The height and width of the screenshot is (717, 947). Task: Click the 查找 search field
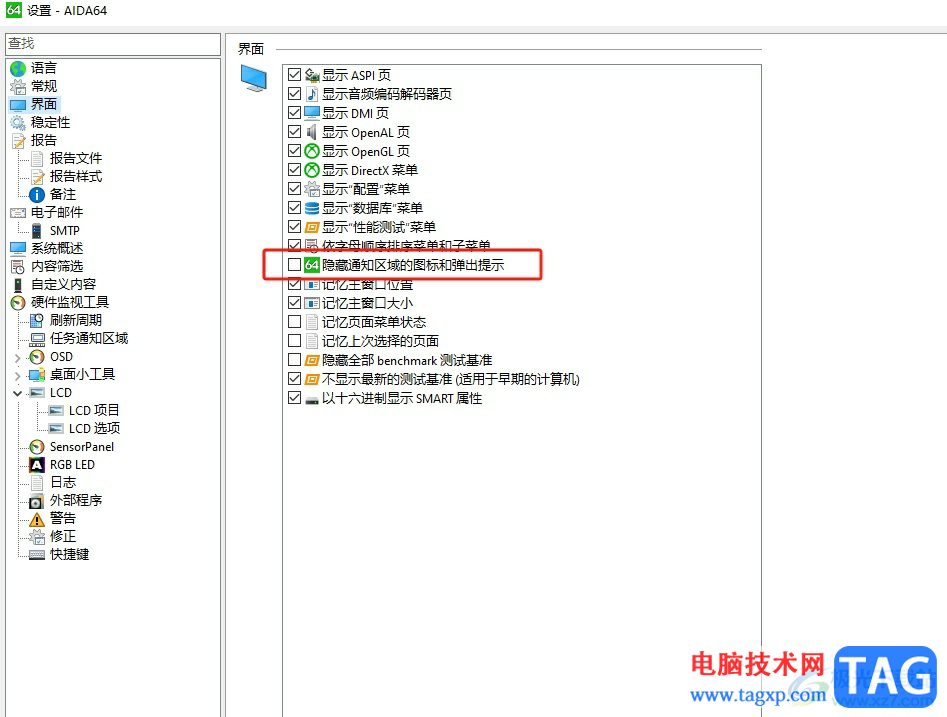point(113,43)
